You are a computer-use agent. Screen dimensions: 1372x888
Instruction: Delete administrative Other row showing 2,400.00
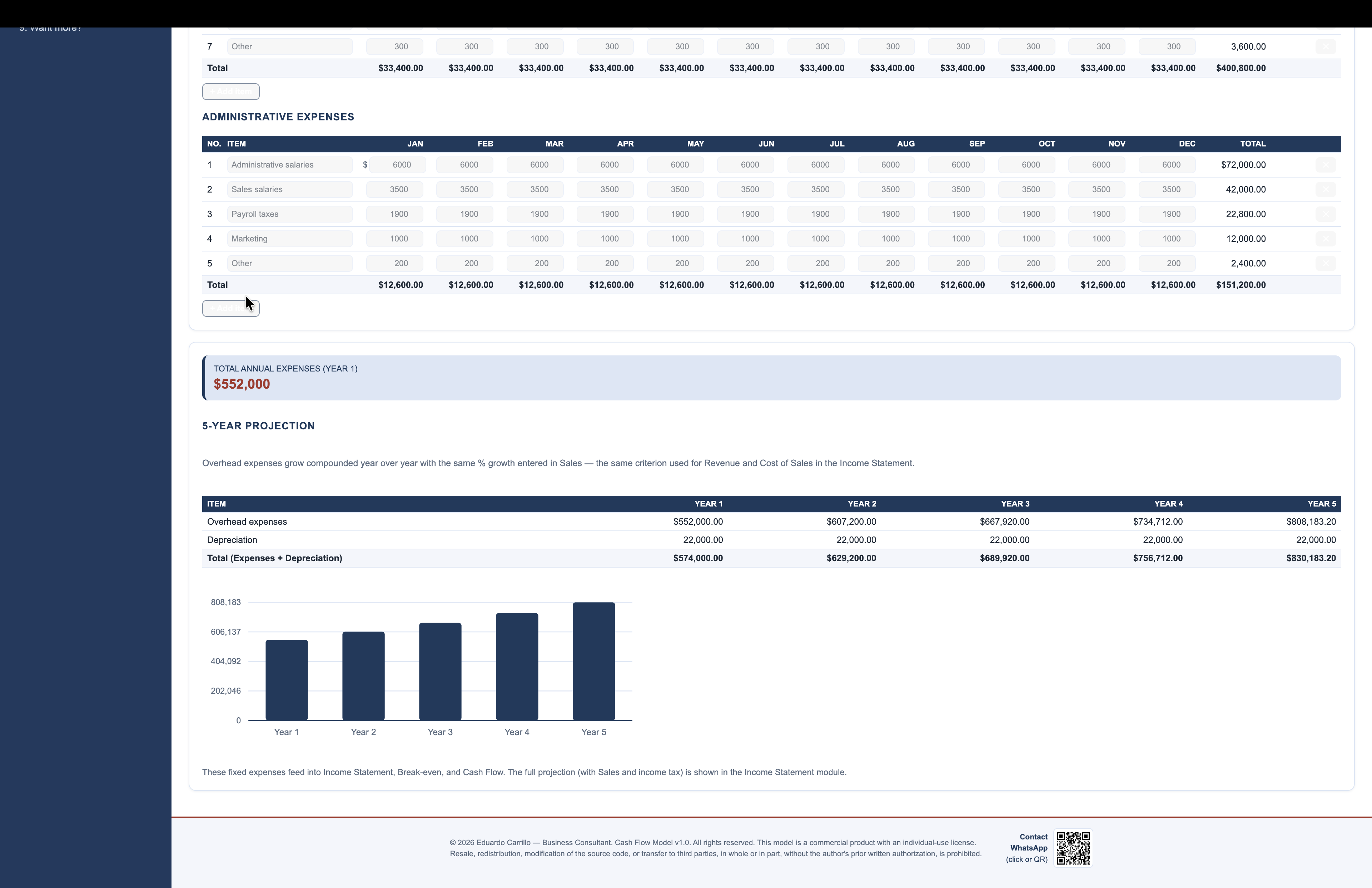[1325, 263]
